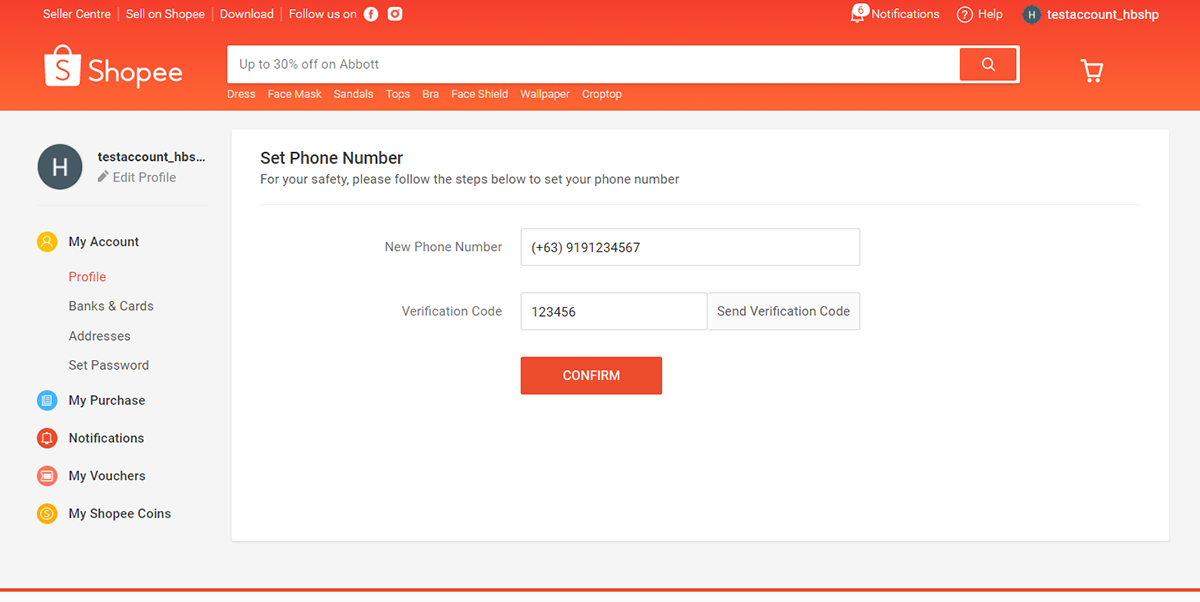The width and height of the screenshot is (1200, 602).
Task: Click the Shopee logo
Action: coord(113,68)
